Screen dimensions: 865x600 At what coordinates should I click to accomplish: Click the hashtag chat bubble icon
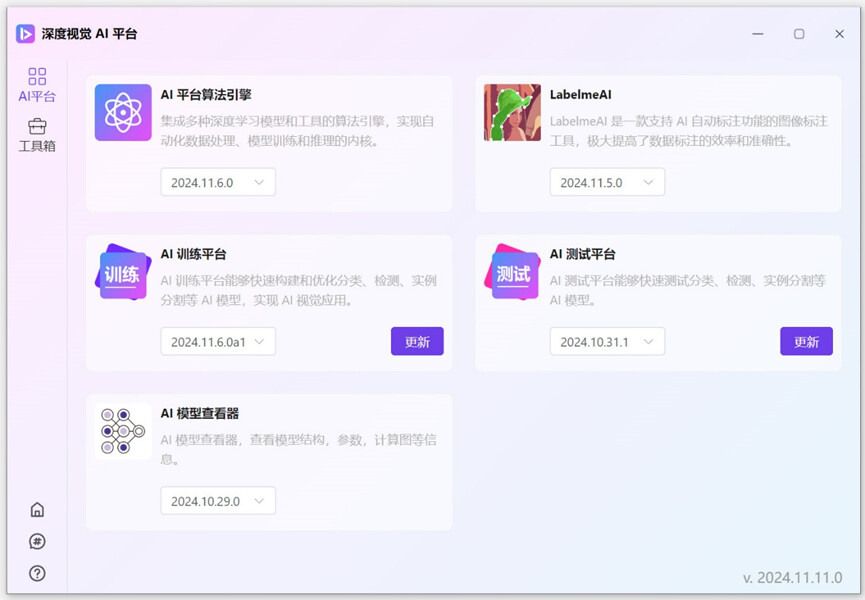(x=37, y=542)
